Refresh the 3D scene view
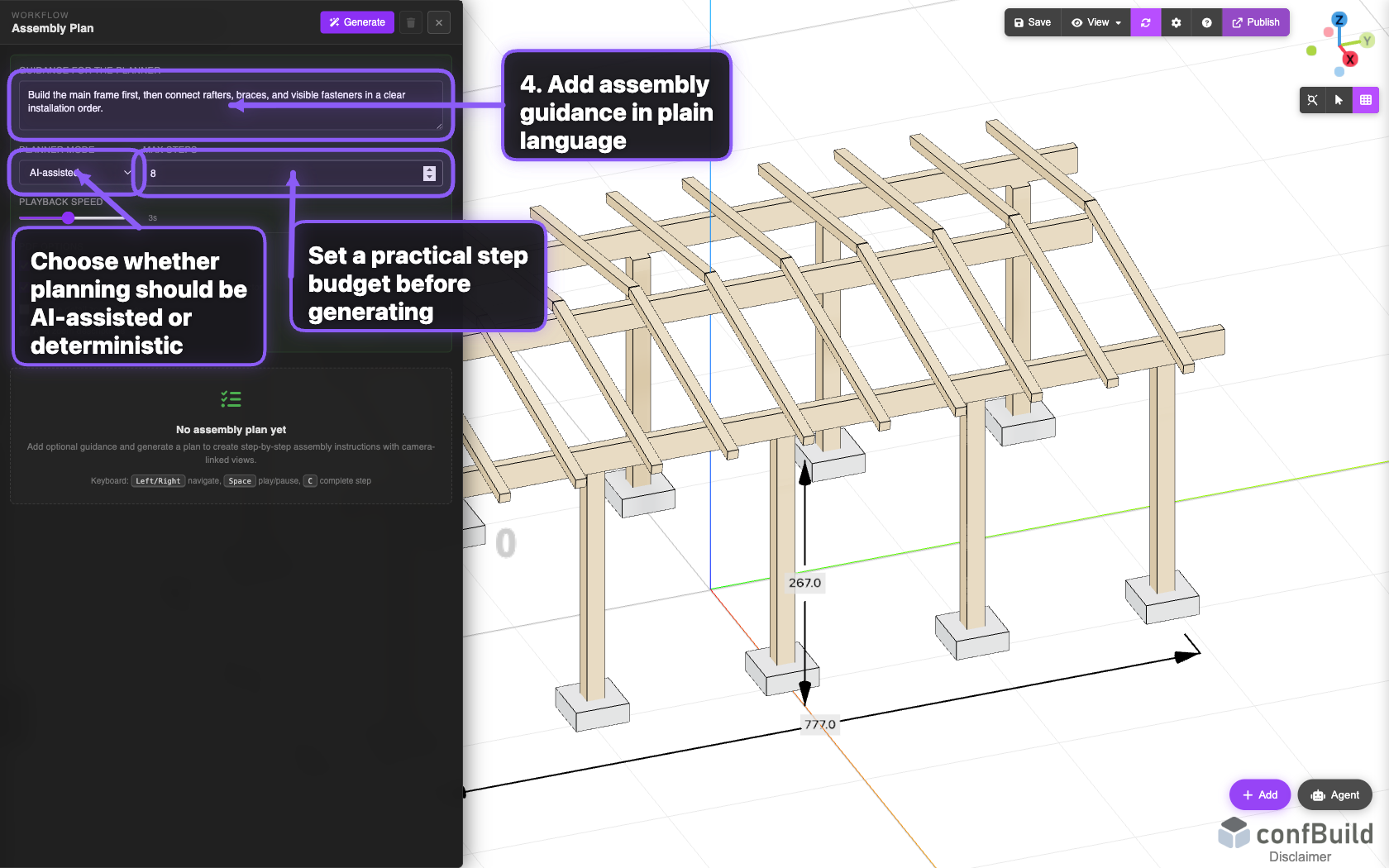 [1146, 22]
